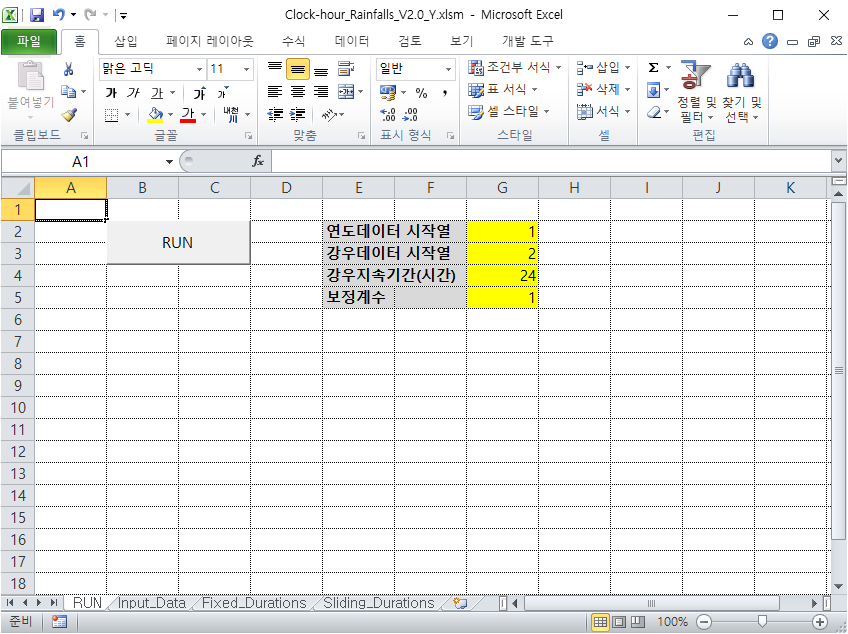Select all cells corner triangle
The height and width of the screenshot is (634, 848).
(x=18, y=188)
